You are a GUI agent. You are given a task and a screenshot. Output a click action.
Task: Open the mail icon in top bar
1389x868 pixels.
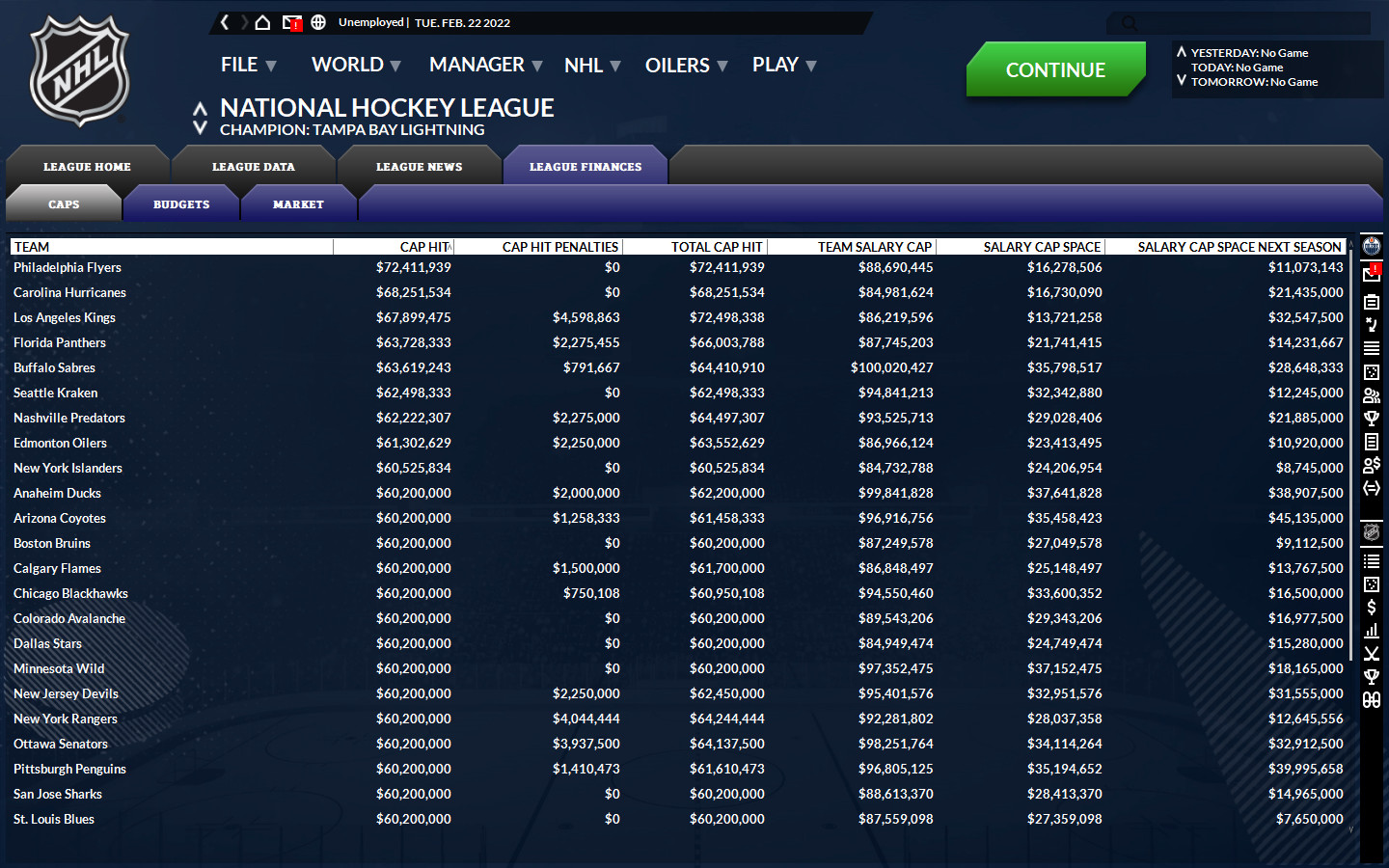291,22
